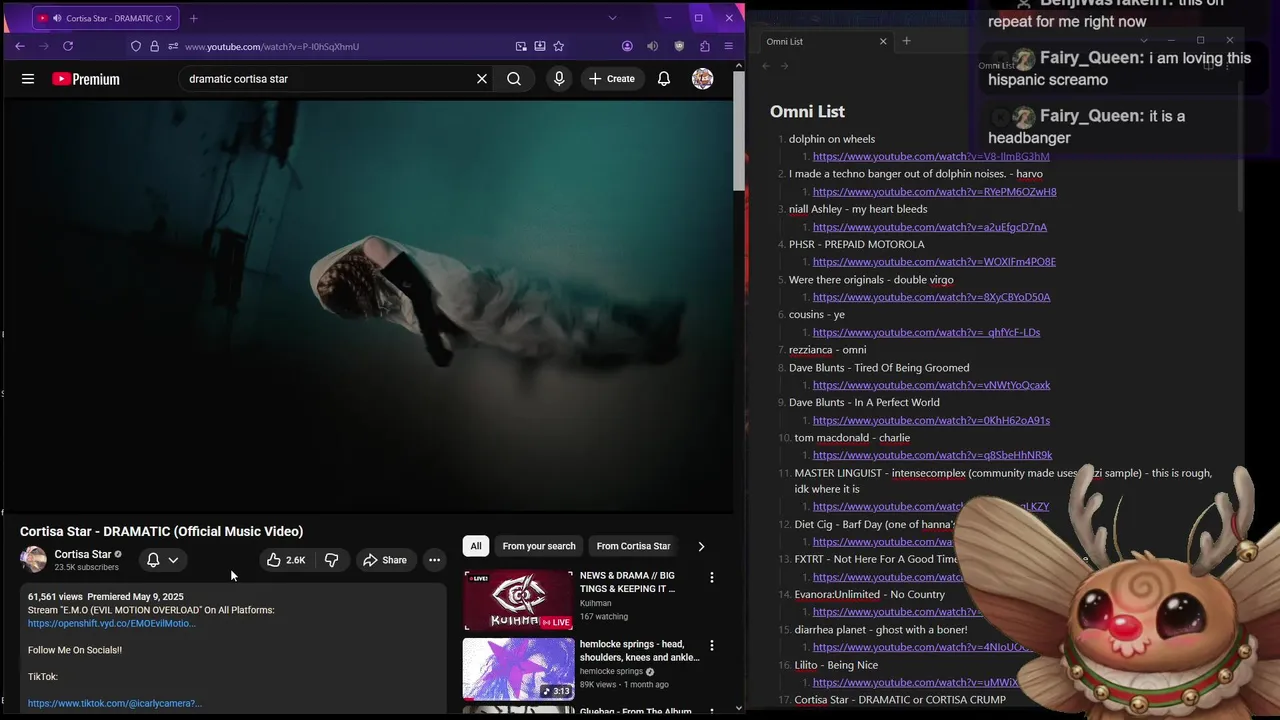1280x720 pixels.
Task: Open the cousins - ye YouTube link
Action: [x=926, y=332]
